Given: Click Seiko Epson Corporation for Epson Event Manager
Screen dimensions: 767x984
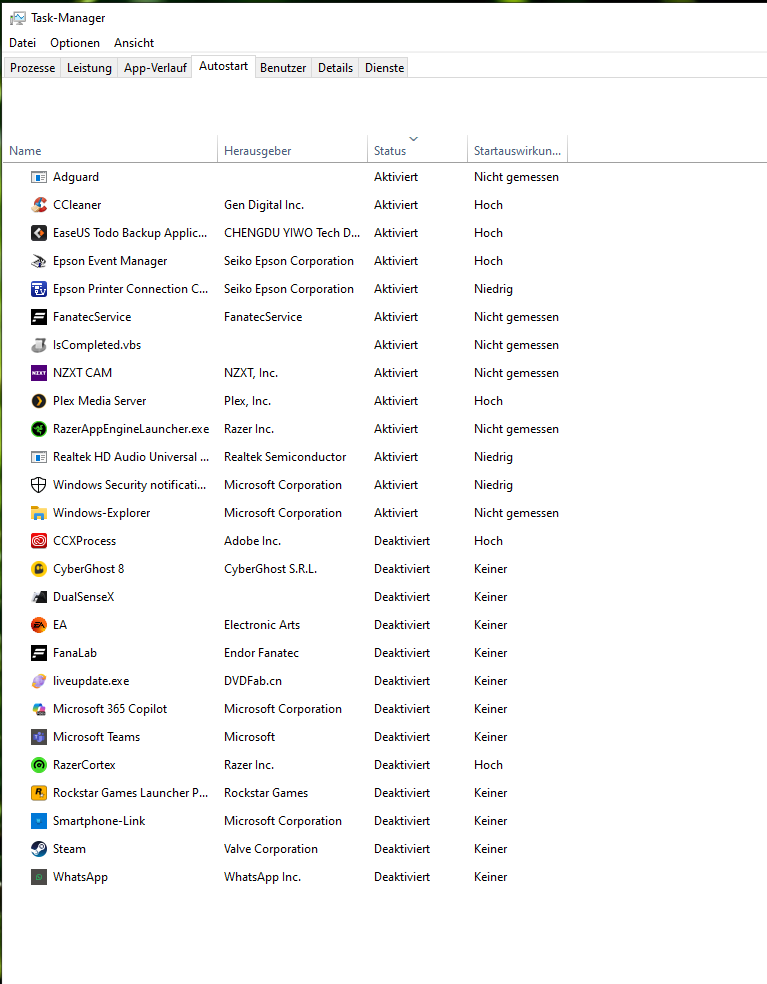Looking at the screenshot, I should pos(289,261).
